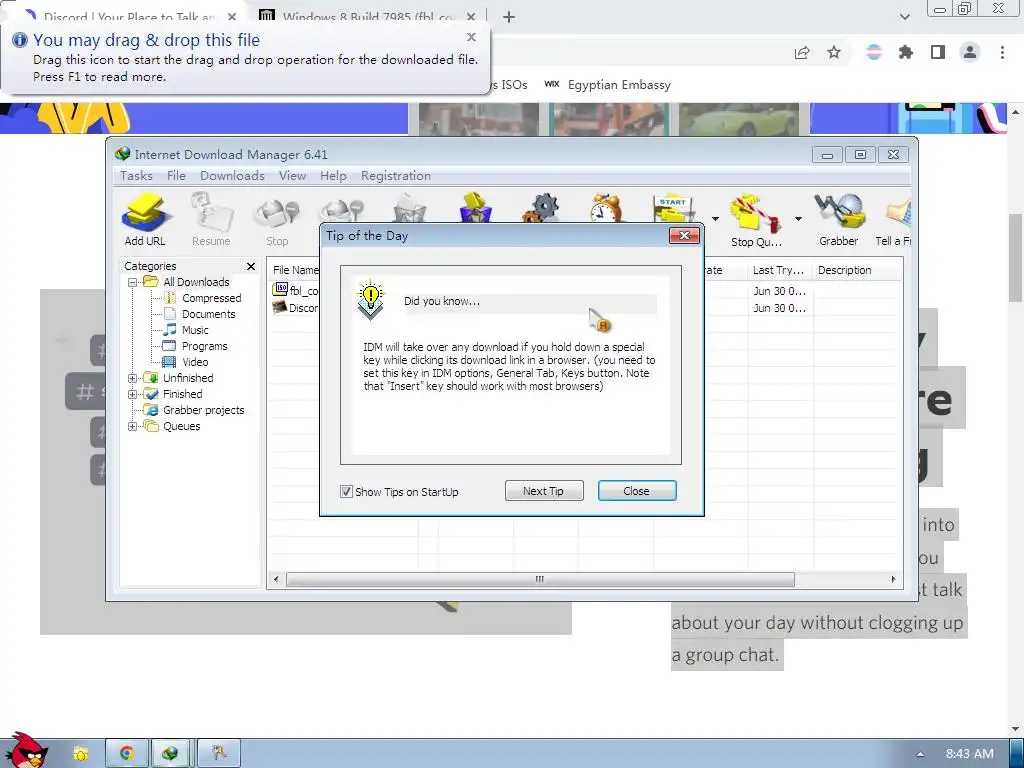Open the Scheduler alarm clock icon
The height and width of the screenshot is (768, 1024).
pos(607,208)
